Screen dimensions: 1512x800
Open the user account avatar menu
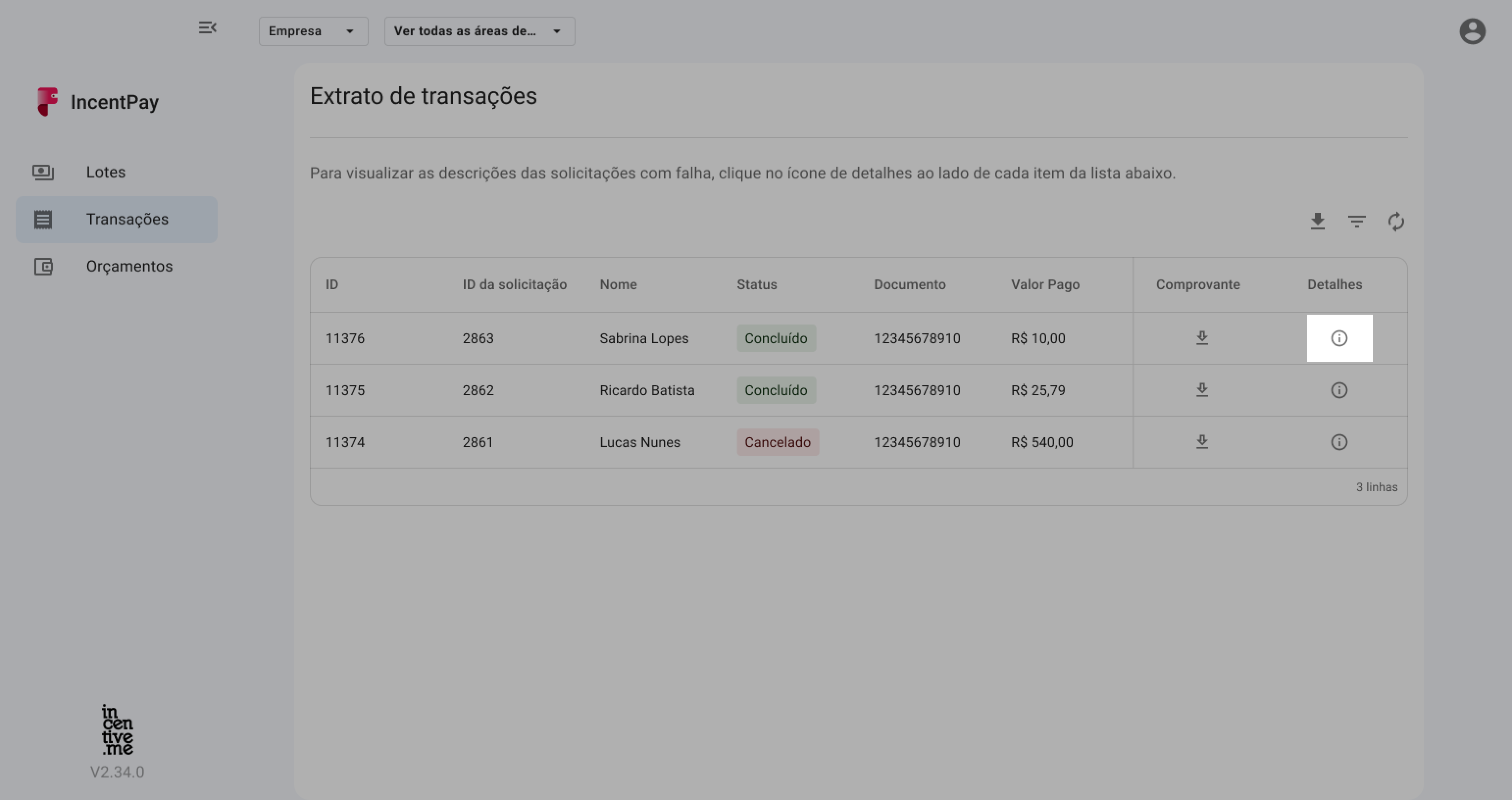tap(1472, 31)
